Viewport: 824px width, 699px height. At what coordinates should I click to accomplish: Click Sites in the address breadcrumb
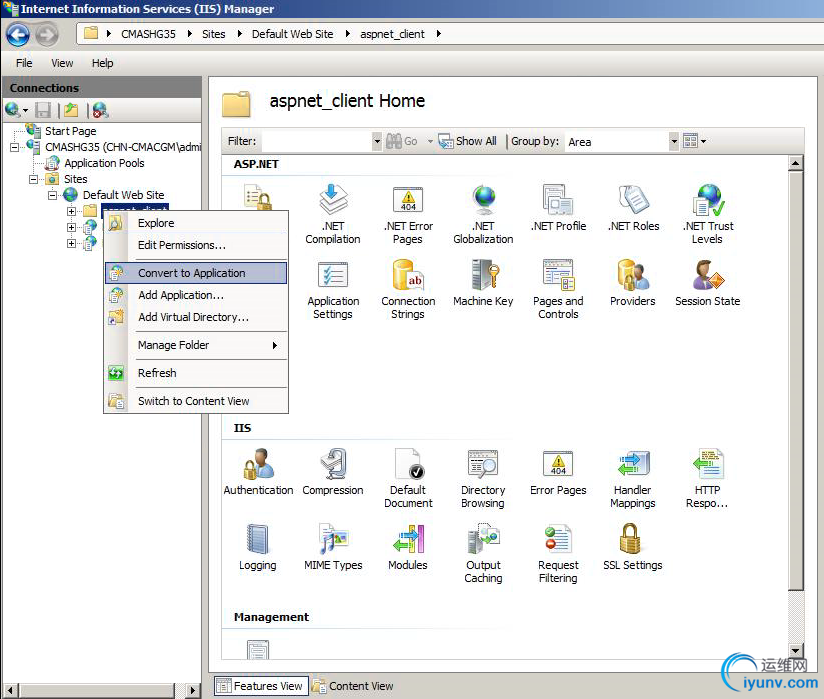click(x=213, y=34)
